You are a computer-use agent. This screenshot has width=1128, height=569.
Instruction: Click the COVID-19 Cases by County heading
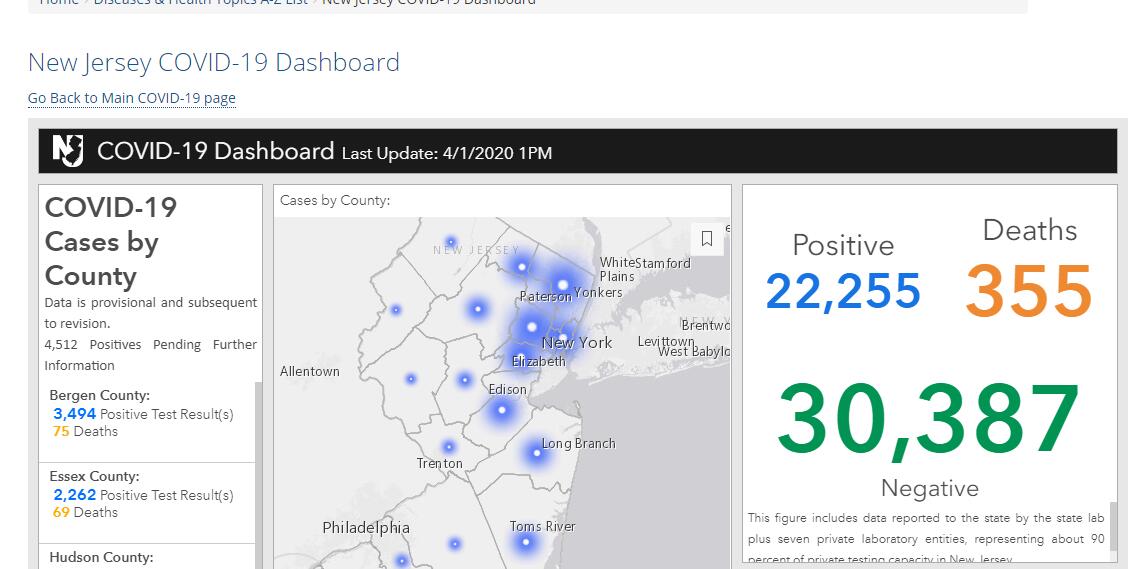[112, 242]
